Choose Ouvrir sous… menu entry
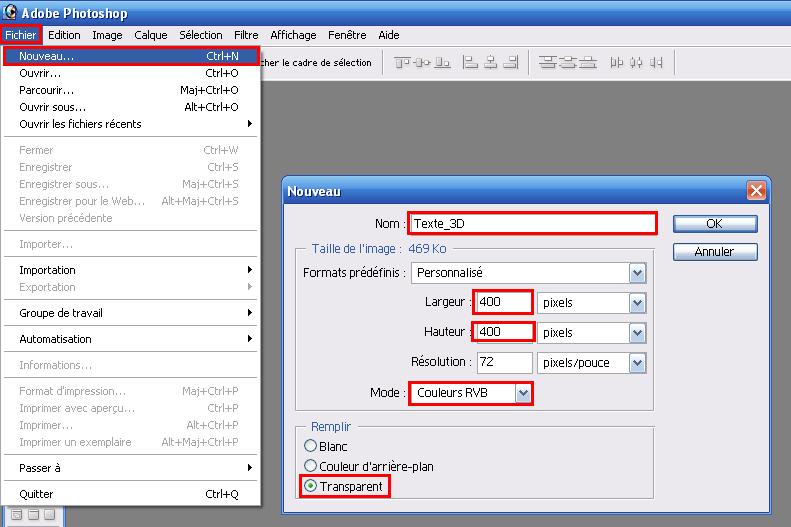This screenshot has height=527, width=791. tap(131, 107)
